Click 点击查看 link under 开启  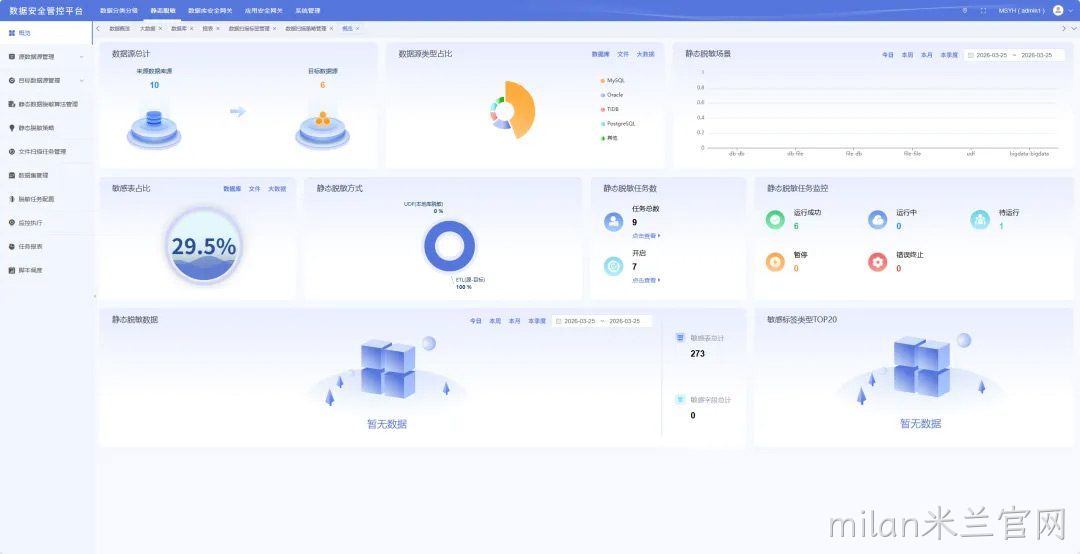pyautogui.click(x=645, y=280)
